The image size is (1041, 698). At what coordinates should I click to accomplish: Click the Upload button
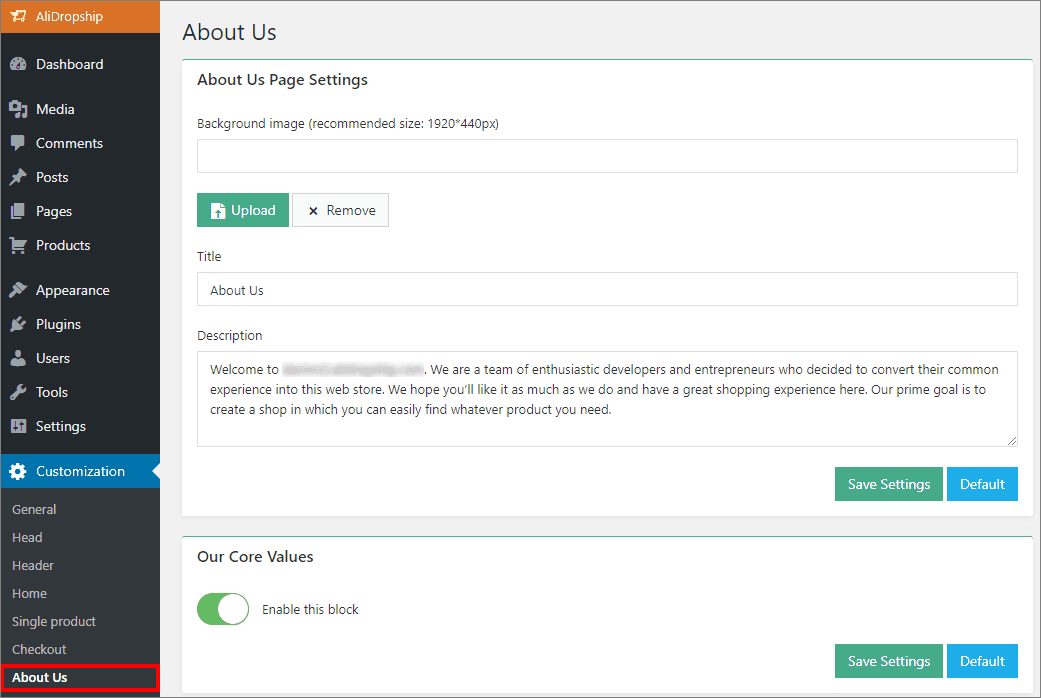tap(243, 210)
